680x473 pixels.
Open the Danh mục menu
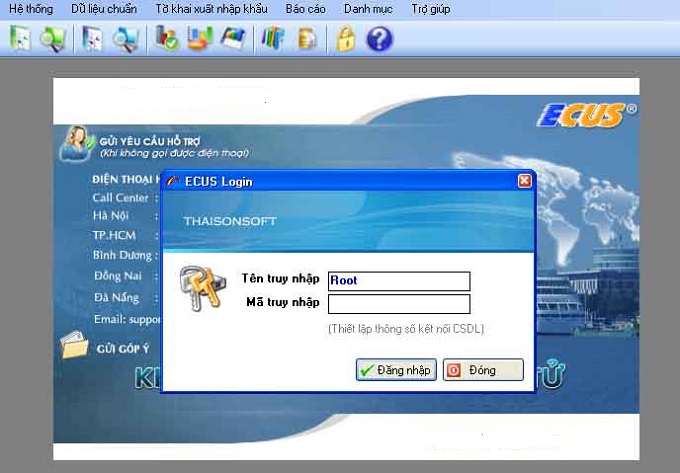click(366, 9)
